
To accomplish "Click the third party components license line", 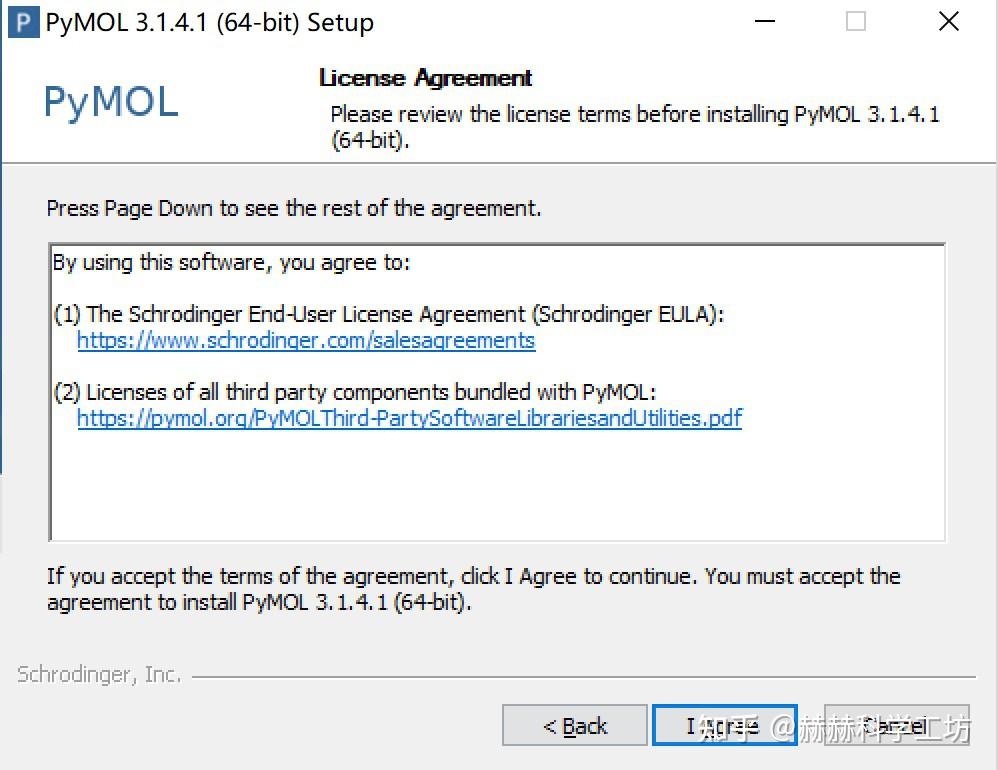I will click(355, 392).
